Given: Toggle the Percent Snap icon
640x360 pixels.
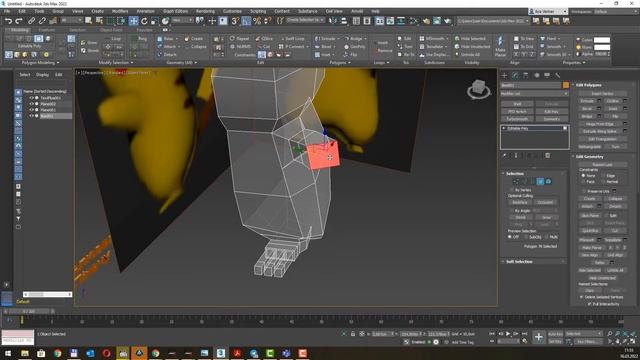Looking at the screenshot, I should 257,21.
